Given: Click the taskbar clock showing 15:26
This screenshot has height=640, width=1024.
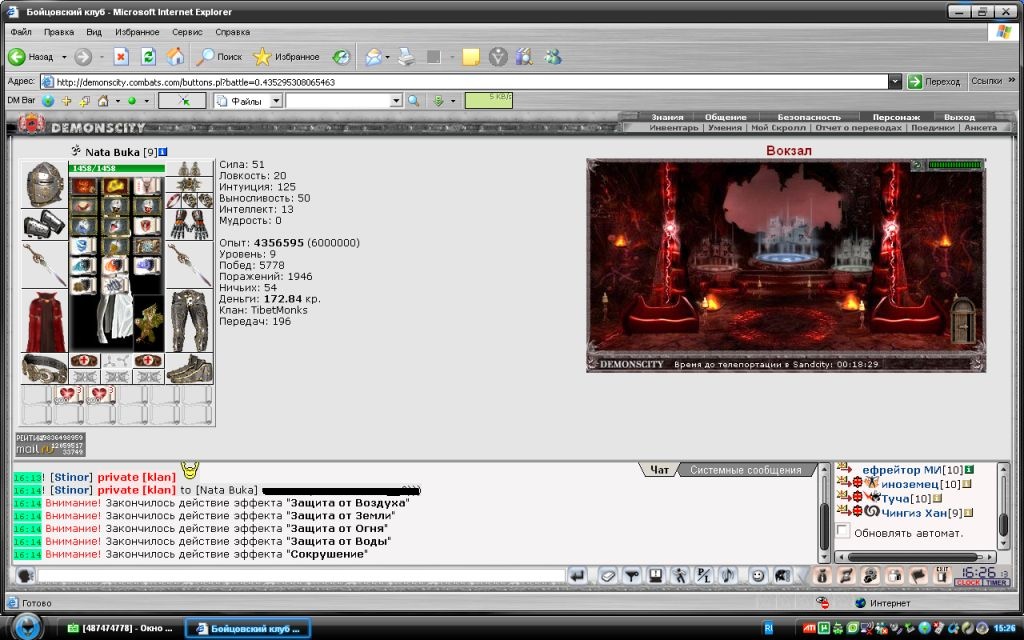Looking at the screenshot, I should (1004, 628).
